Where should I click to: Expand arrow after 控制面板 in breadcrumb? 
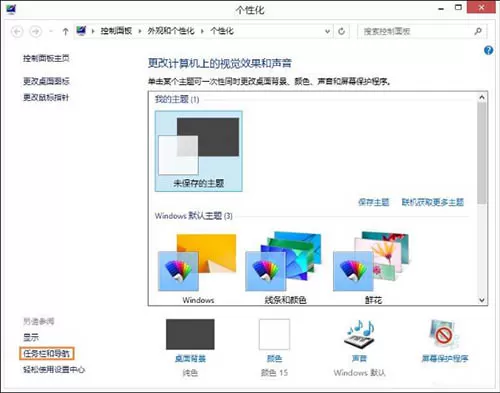tap(140, 31)
